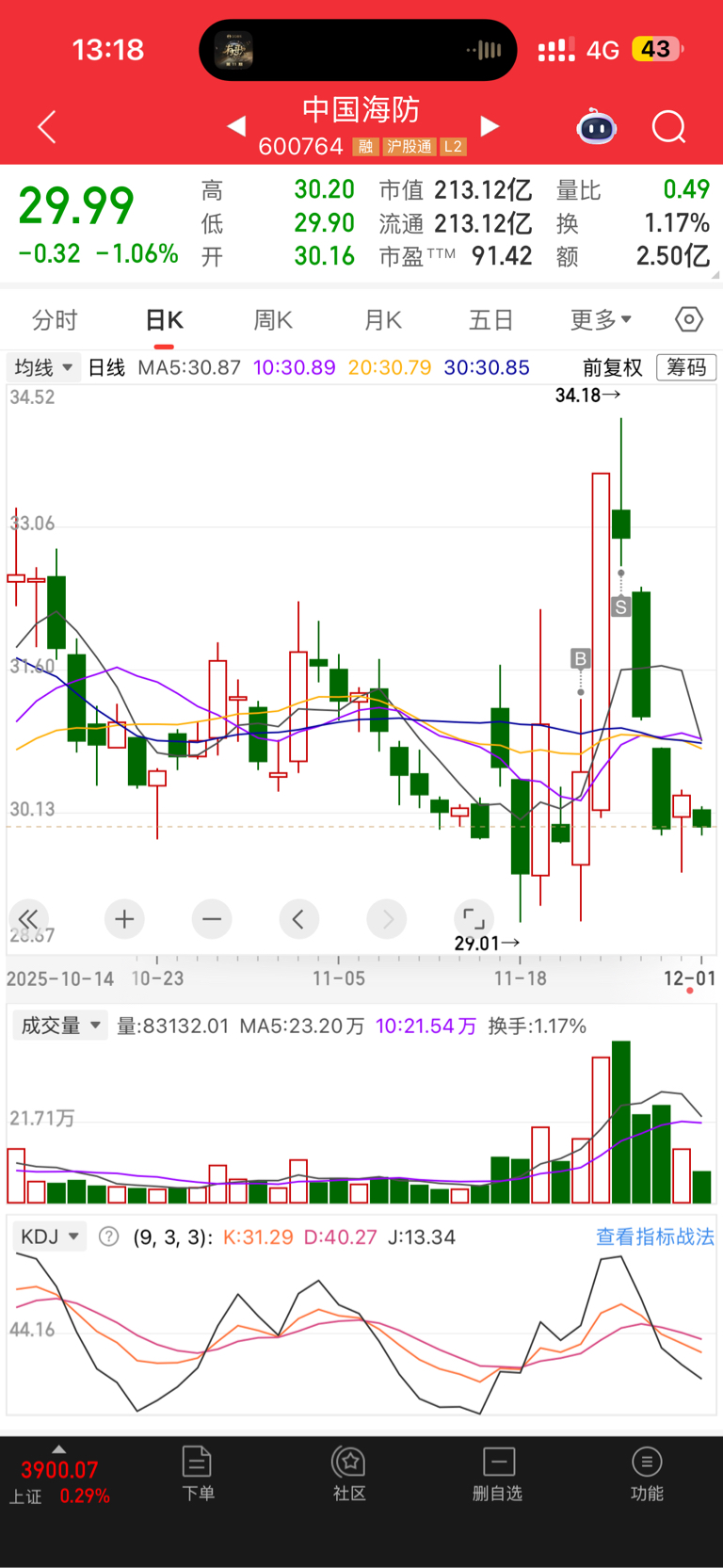Open the 功能 functions menu
Image resolution: width=723 pixels, height=1568 pixels.
click(647, 1474)
